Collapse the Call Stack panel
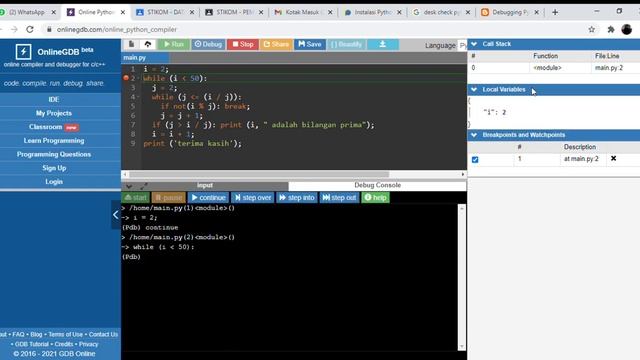Viewport: 640px width, 360px height. point(474,44)
